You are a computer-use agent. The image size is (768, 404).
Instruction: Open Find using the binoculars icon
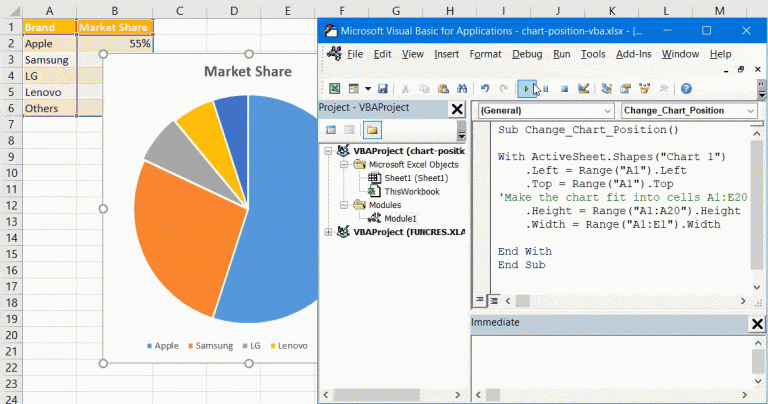(x=462, y=89)
